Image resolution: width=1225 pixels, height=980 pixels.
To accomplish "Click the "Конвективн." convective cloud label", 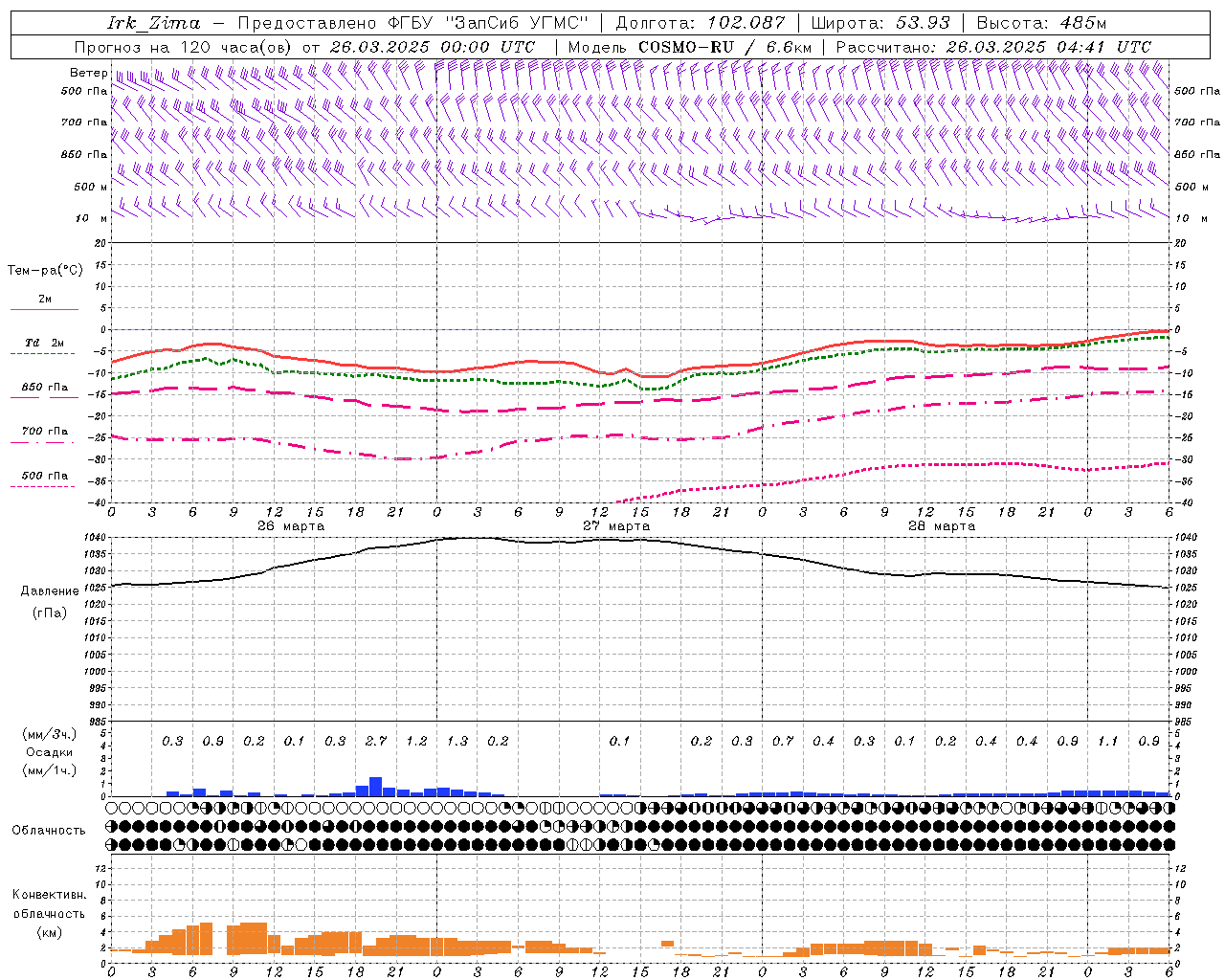I will 49,895.
